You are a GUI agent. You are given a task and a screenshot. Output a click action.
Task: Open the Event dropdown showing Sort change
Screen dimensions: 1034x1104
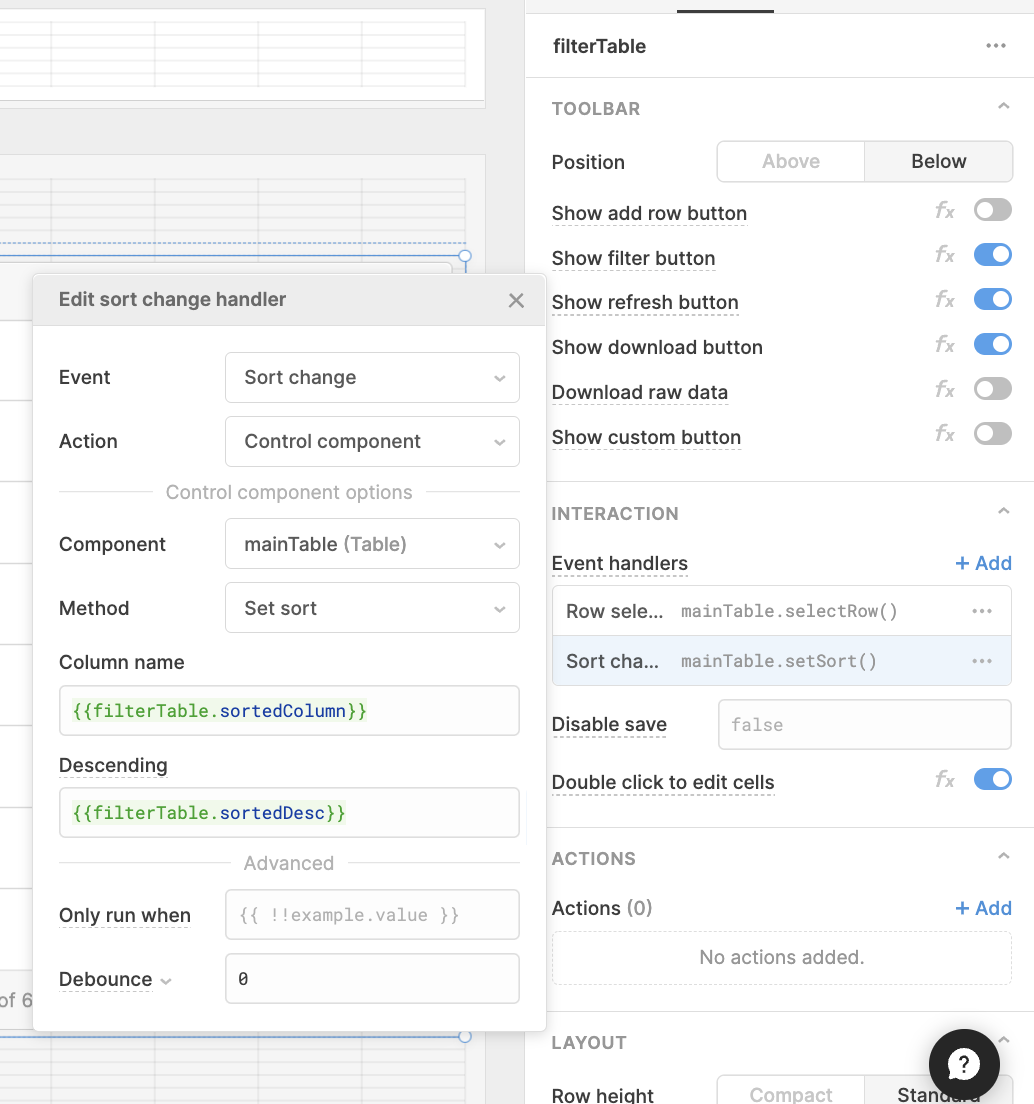(x=372, y=377)
